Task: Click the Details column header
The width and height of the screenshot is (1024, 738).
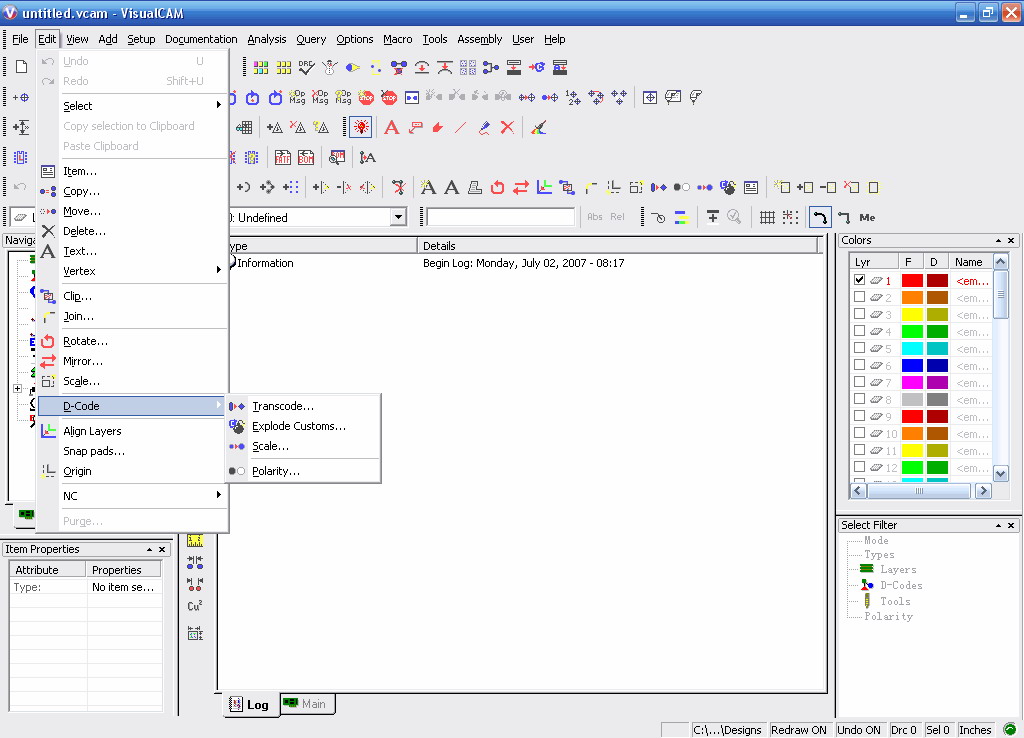Action: (x=617, y=246)
